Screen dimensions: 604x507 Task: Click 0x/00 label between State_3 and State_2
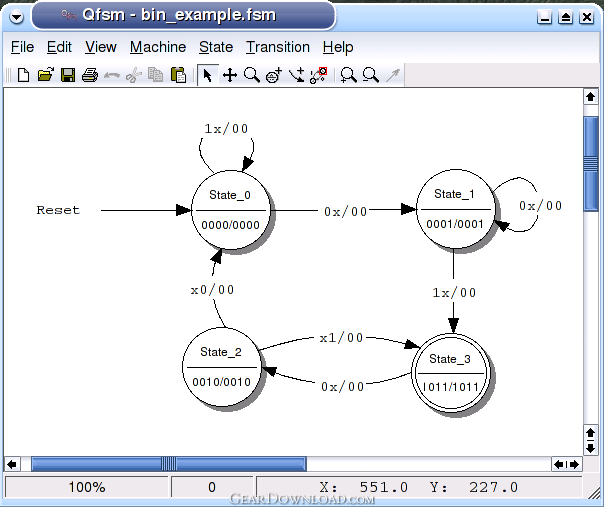click(x=342, y=386)
